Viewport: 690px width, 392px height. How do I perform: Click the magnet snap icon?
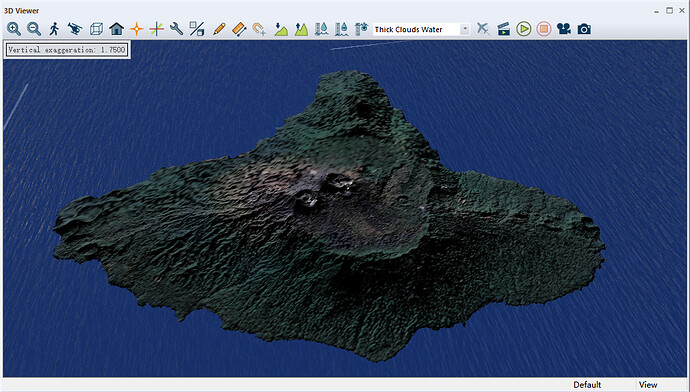pos(259,29)
